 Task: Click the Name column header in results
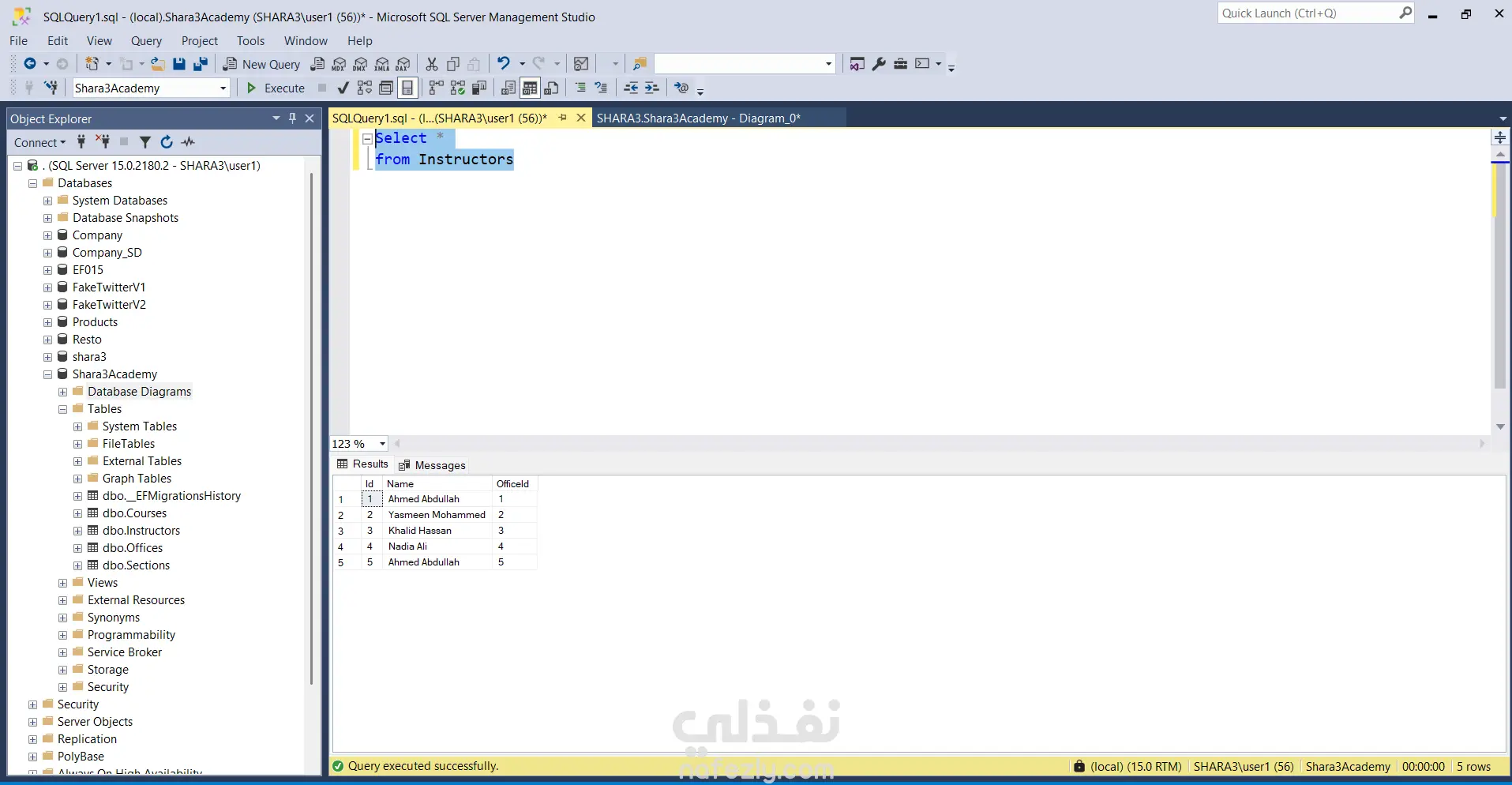437,483
